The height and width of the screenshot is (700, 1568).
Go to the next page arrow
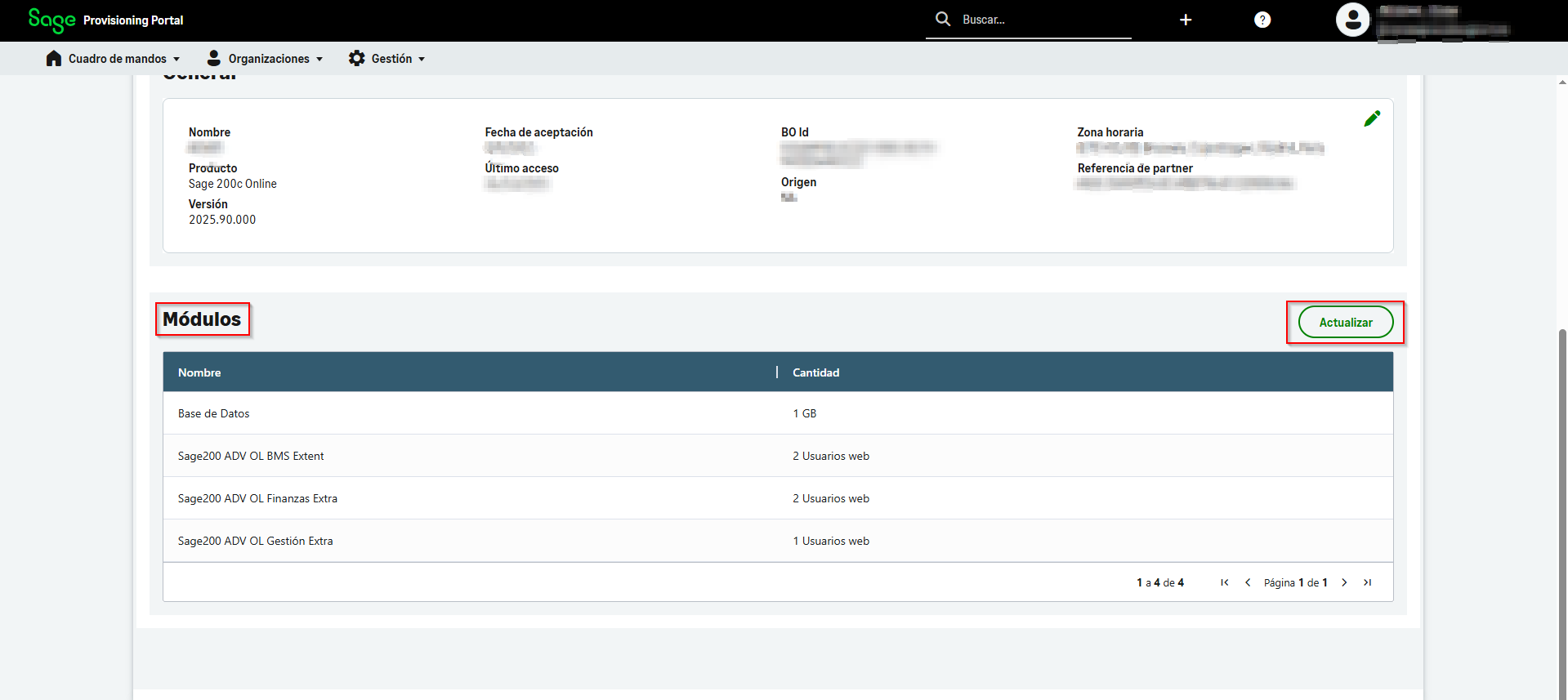click(1344, 582)
